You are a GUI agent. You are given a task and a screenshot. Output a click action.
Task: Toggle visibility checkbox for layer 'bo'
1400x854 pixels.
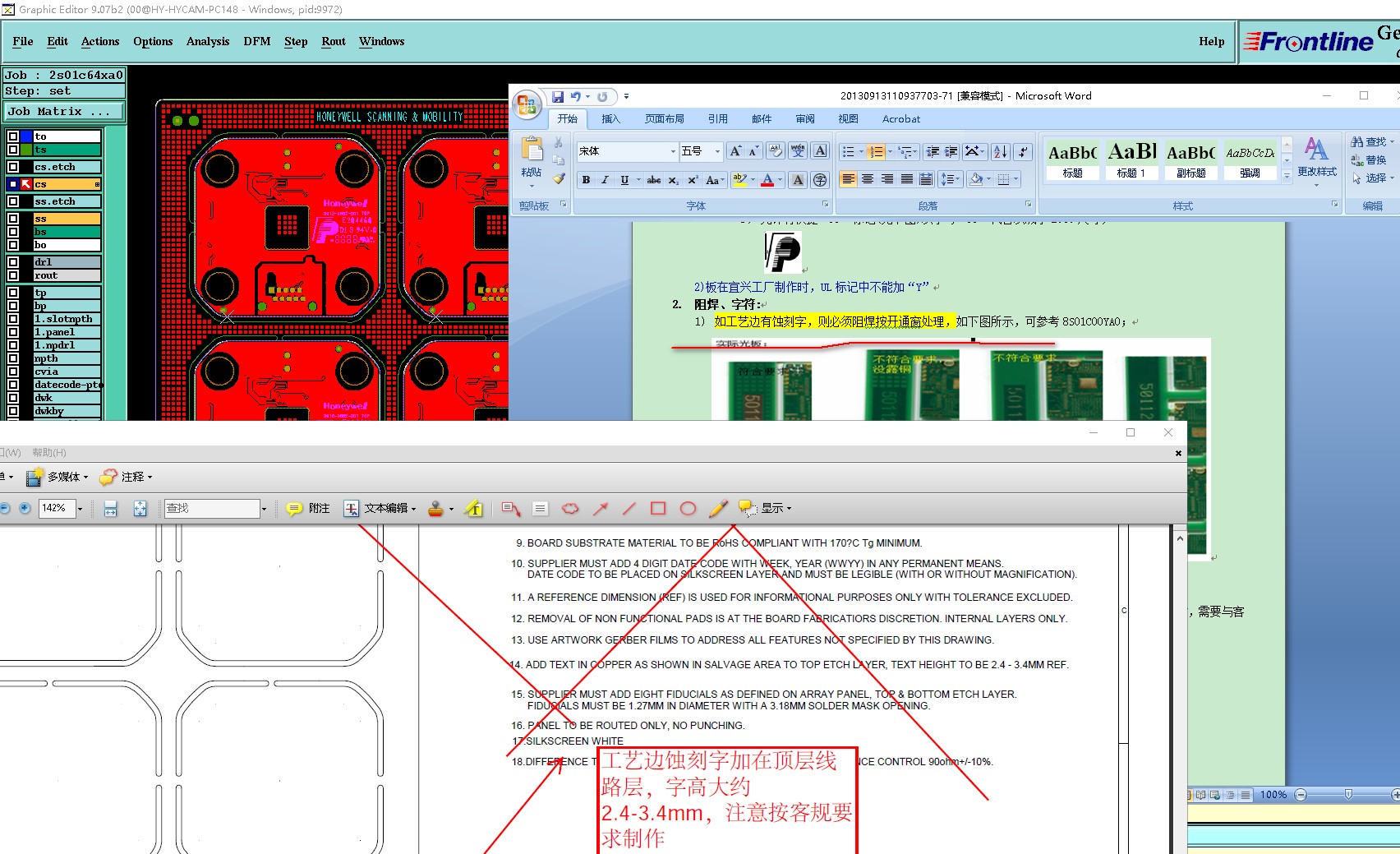click(13, 245)
